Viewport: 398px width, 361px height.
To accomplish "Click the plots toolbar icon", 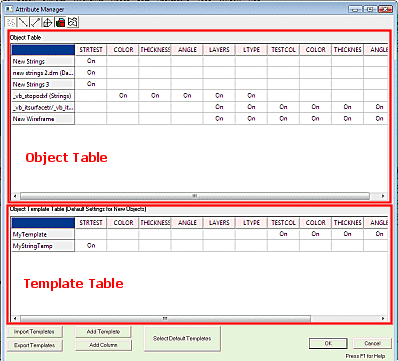I will point(72,22).
